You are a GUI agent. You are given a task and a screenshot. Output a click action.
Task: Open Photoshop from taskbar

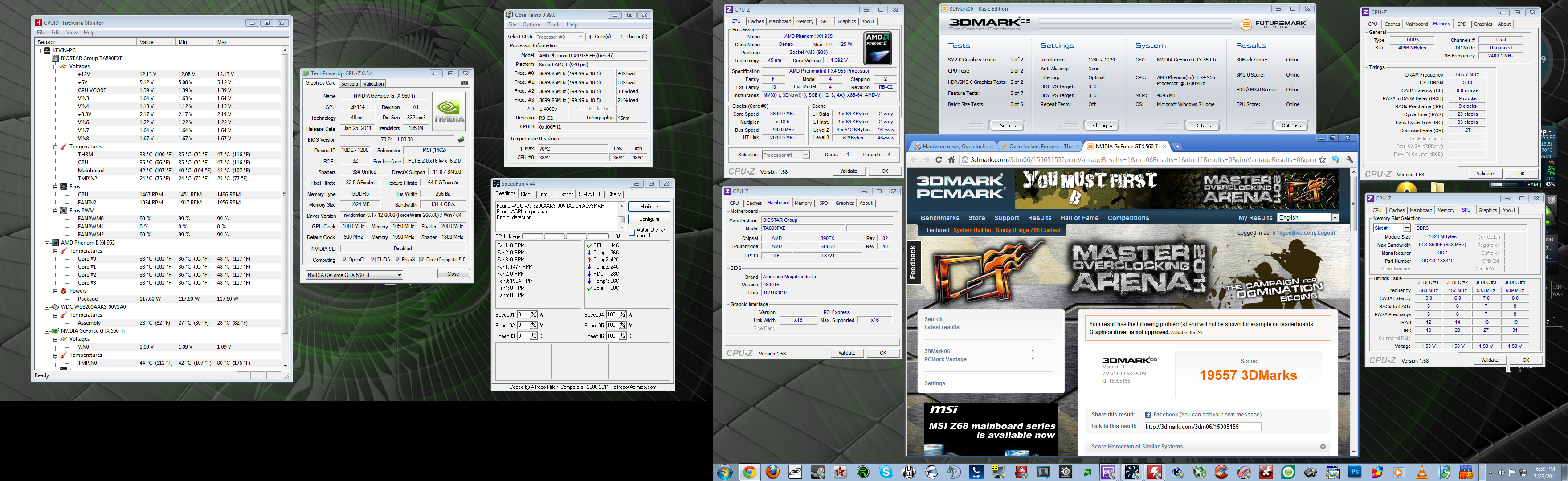[x=1354, y=472]
